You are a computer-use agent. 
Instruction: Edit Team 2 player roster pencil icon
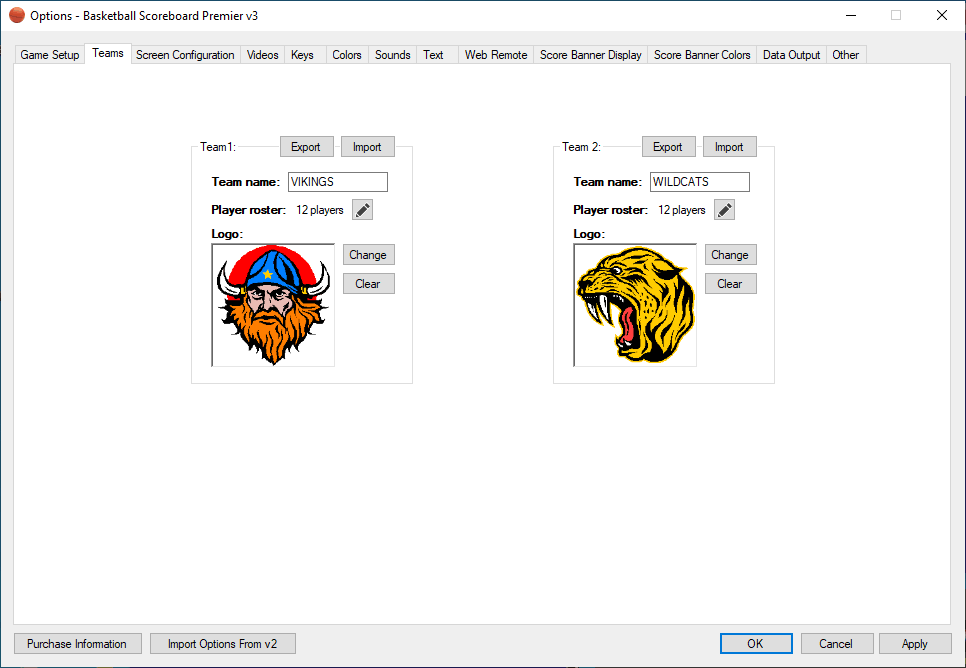point(724,210)
